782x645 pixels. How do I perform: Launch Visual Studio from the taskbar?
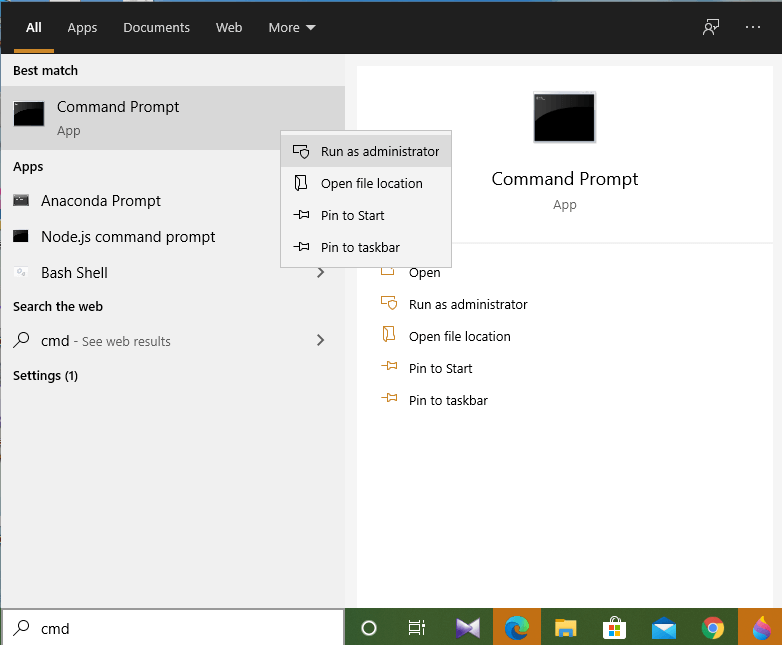(x=468, y=628)
